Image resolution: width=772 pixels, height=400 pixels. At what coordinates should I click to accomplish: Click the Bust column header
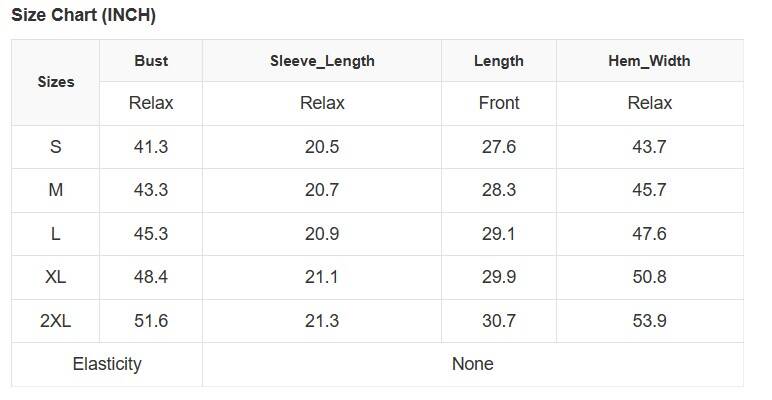151,61
